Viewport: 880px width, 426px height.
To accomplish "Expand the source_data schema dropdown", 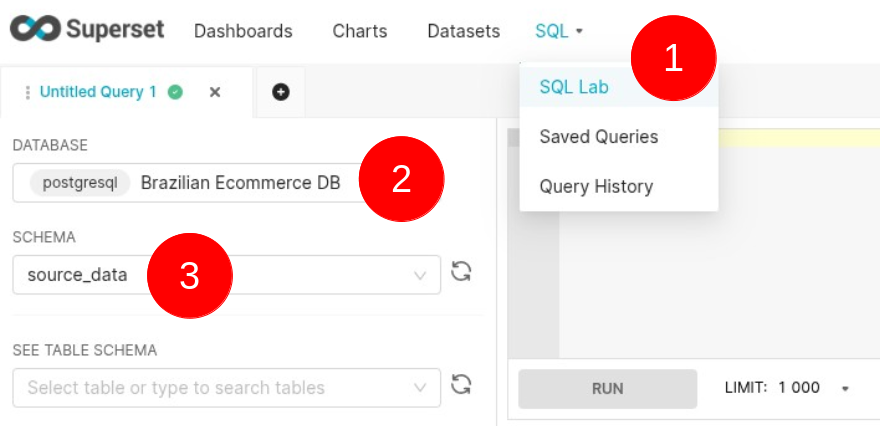I will point(420,275).
